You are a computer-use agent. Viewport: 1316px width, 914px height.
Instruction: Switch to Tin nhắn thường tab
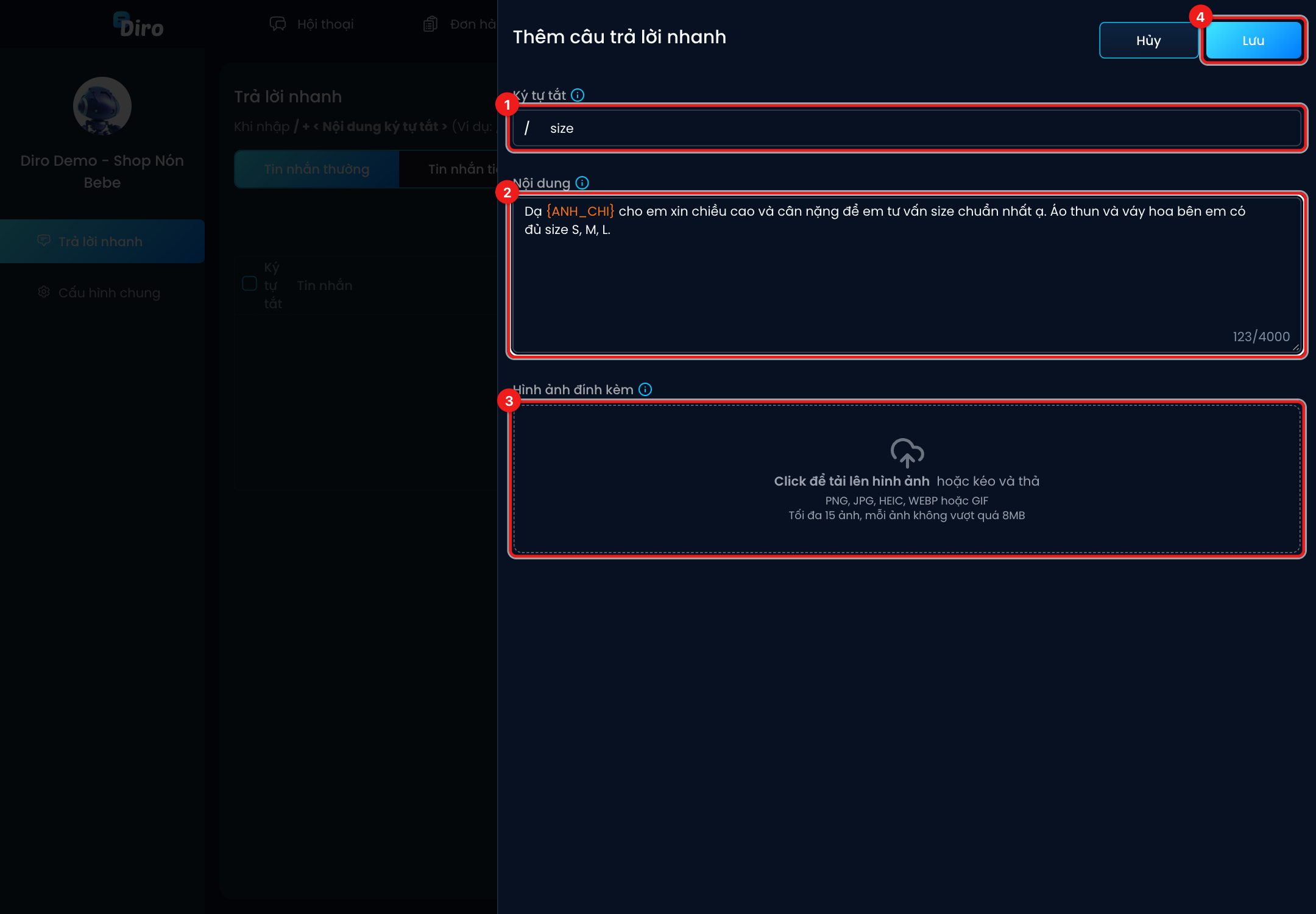[x=317, y=169]
